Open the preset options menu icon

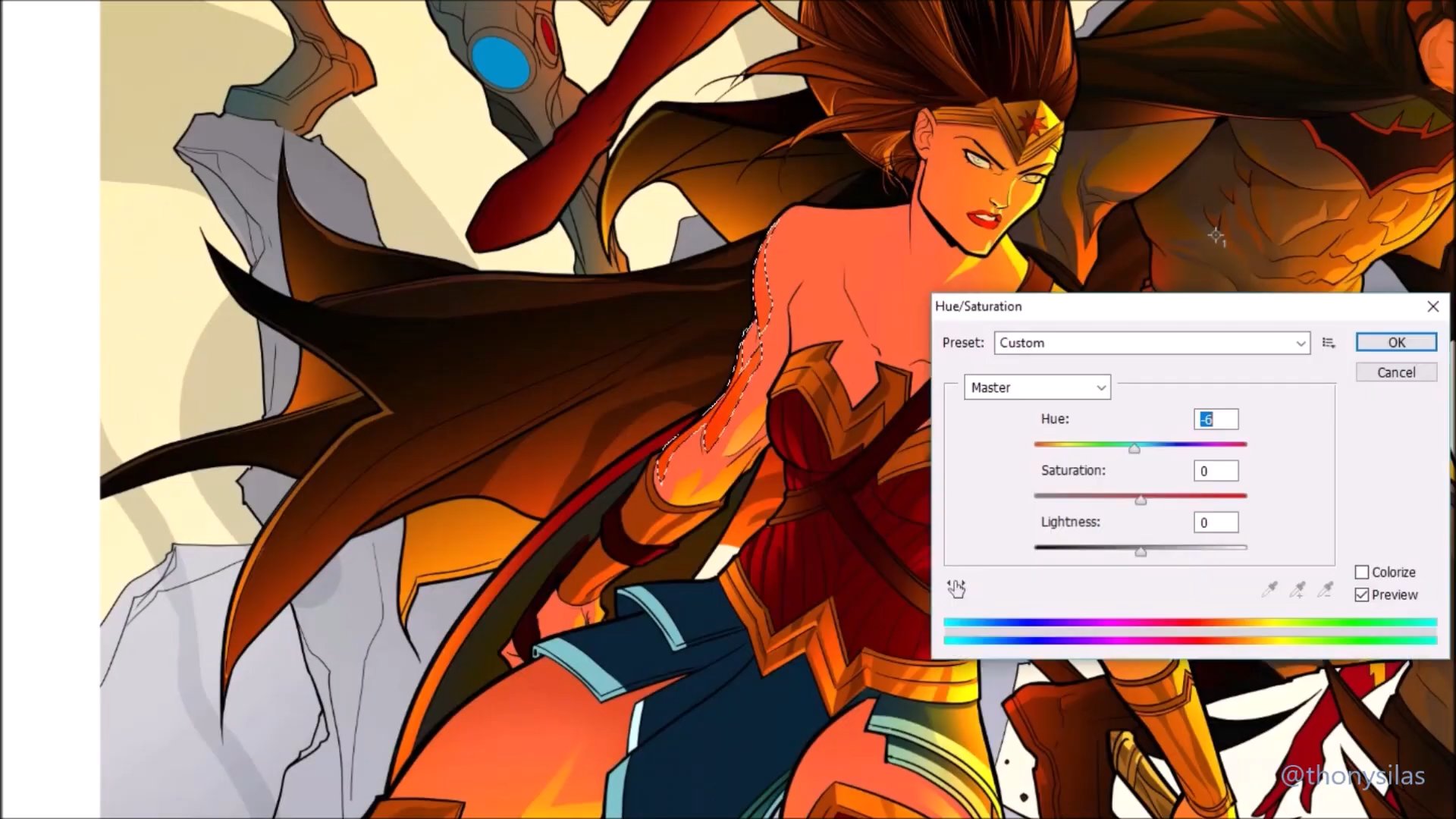[x=1329, y=343]
